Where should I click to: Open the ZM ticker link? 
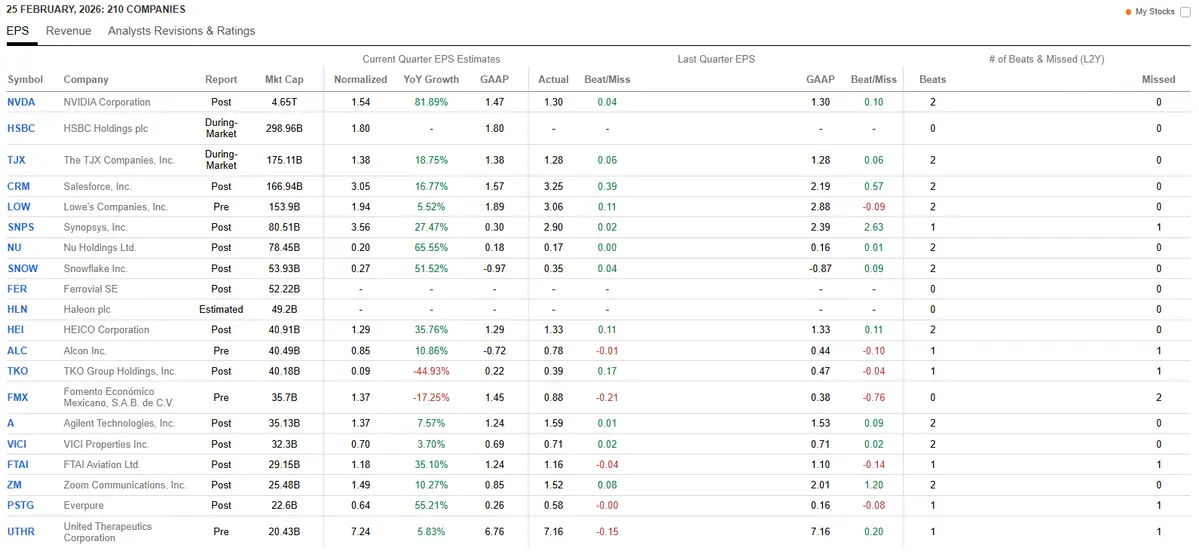coord(14,485)
